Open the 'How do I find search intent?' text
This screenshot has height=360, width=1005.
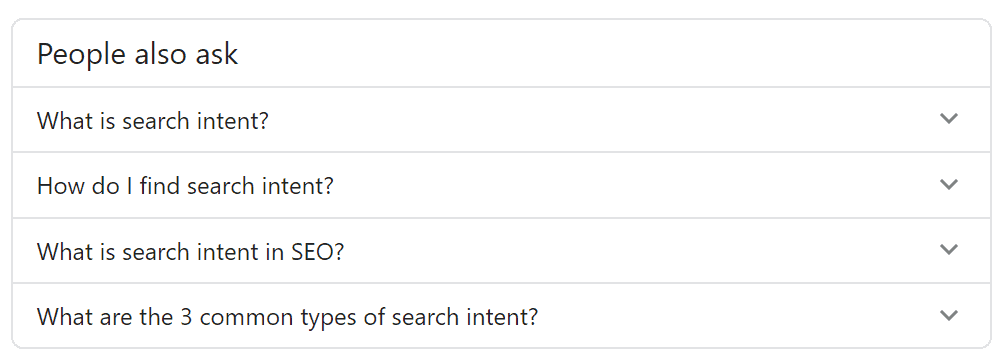tap(185, 186)
